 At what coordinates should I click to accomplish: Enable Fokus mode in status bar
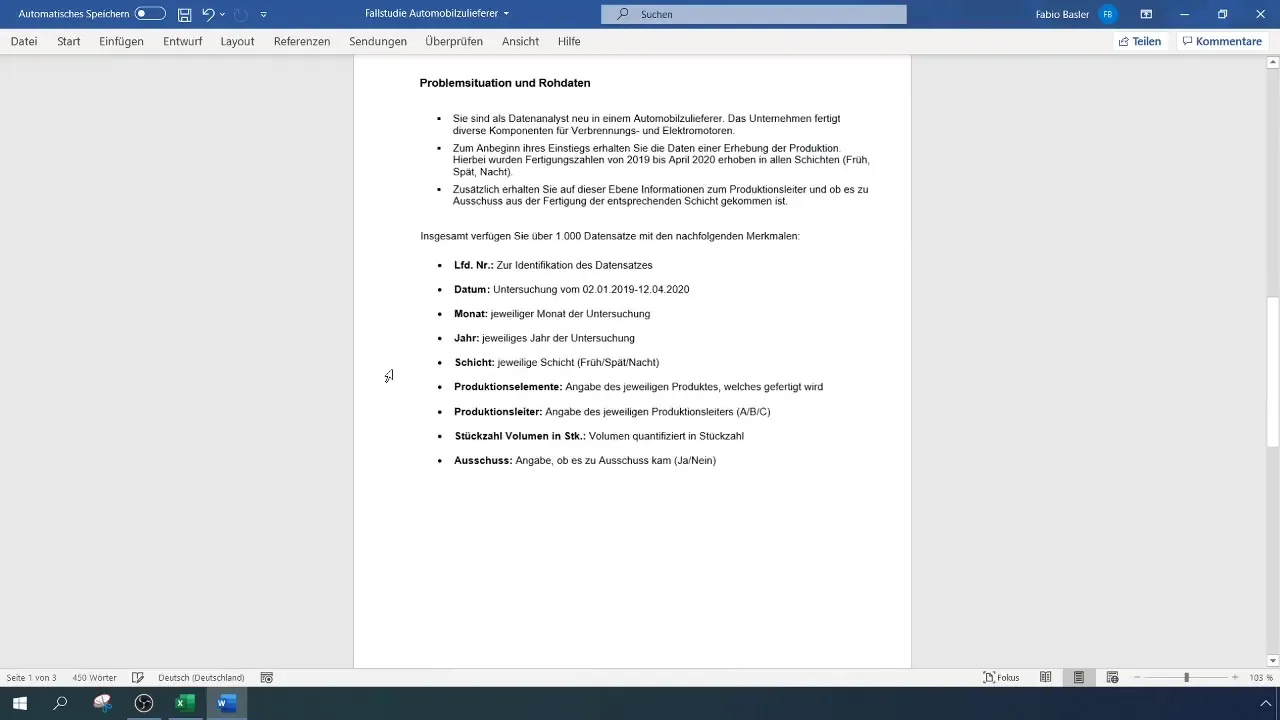(x=1001, y=677)
